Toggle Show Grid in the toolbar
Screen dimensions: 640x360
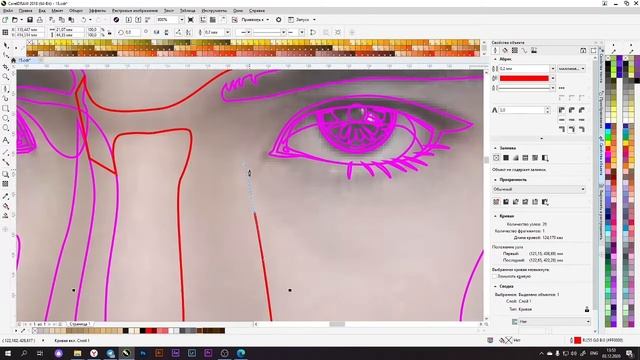213,20
